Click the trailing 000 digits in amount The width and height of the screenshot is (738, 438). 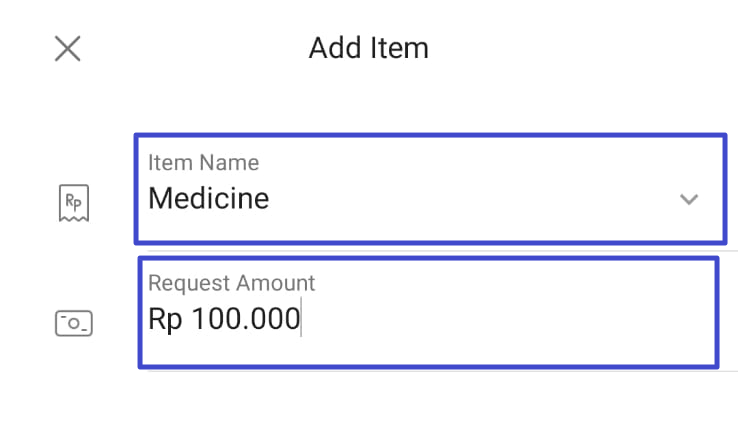[275, 319]
